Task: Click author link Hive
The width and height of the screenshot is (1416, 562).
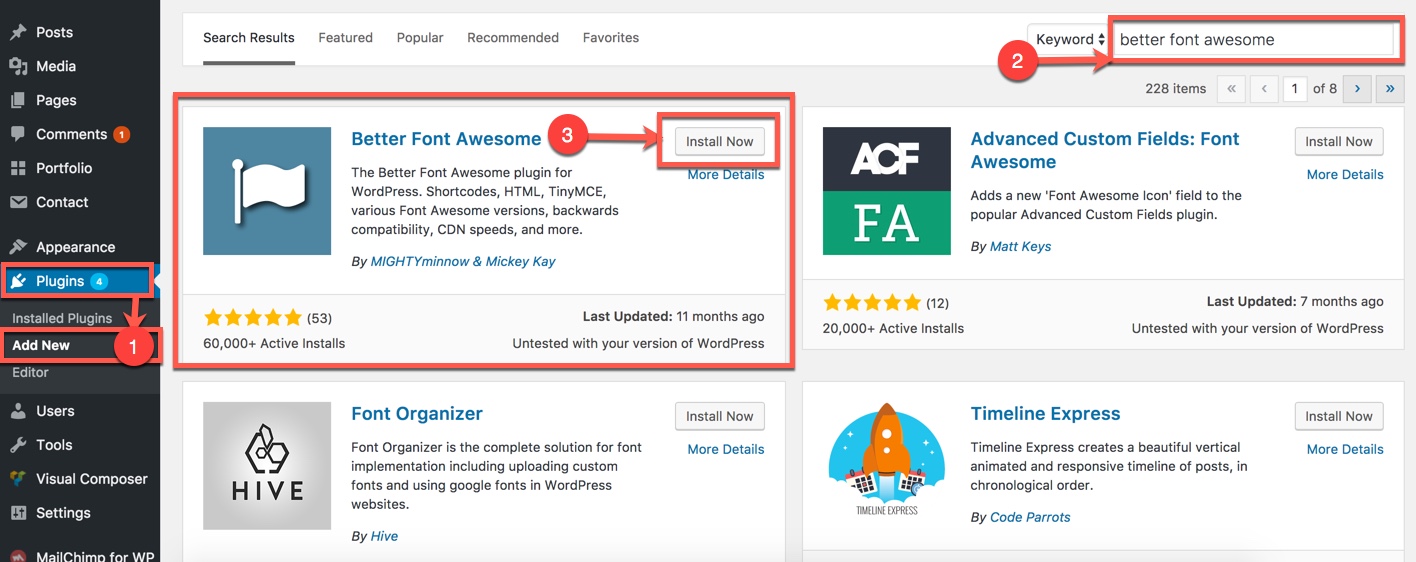Action: (x=384, y=536)
